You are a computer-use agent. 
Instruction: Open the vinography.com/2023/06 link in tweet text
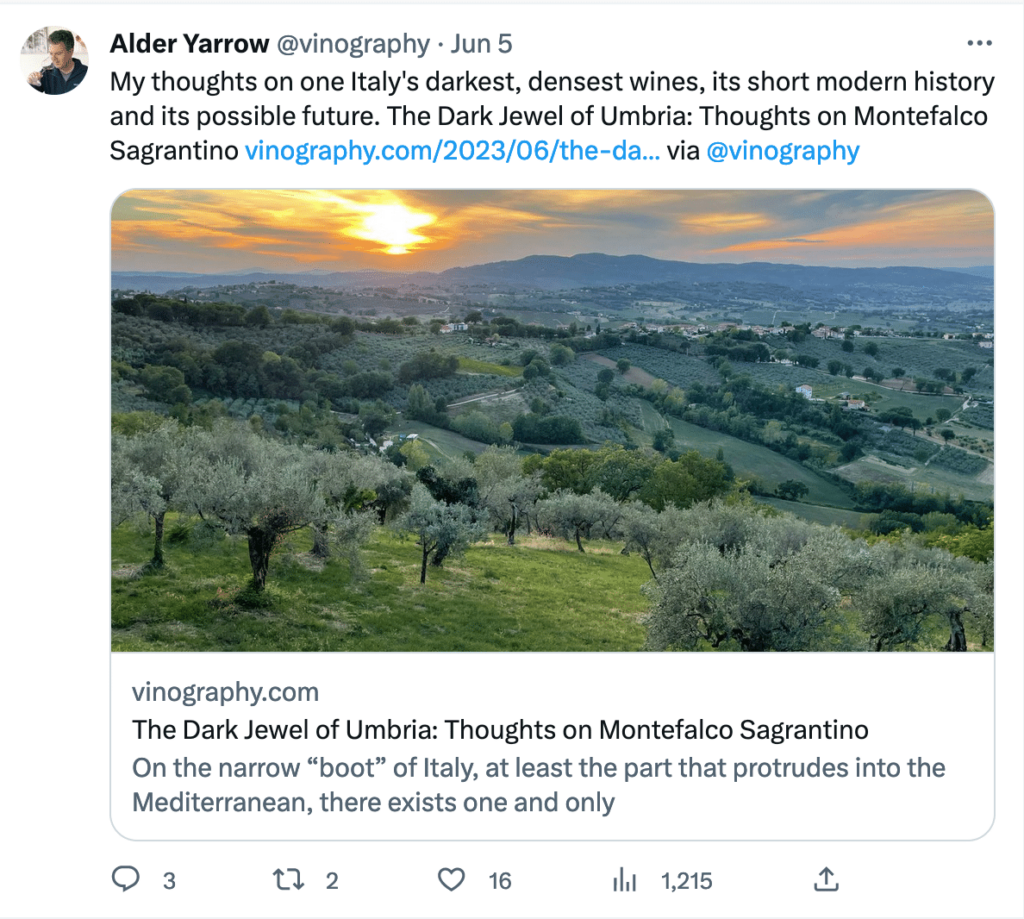452,151
